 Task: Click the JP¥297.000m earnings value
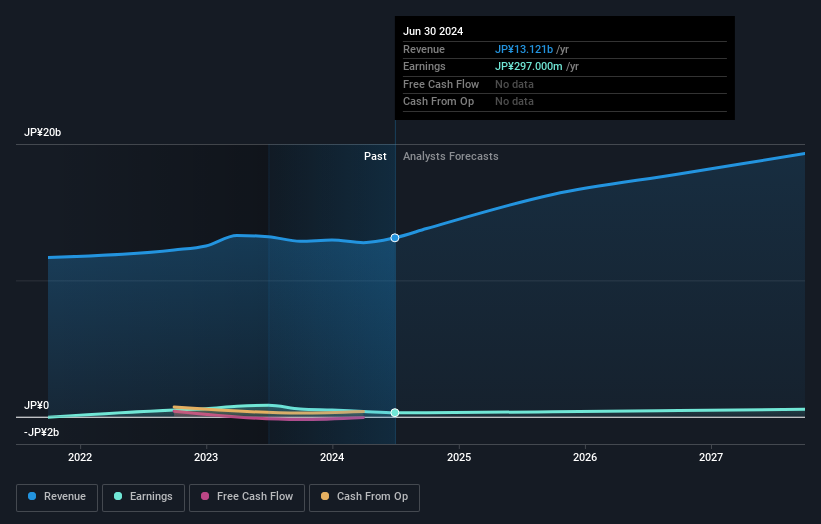[x=529, y=66]
